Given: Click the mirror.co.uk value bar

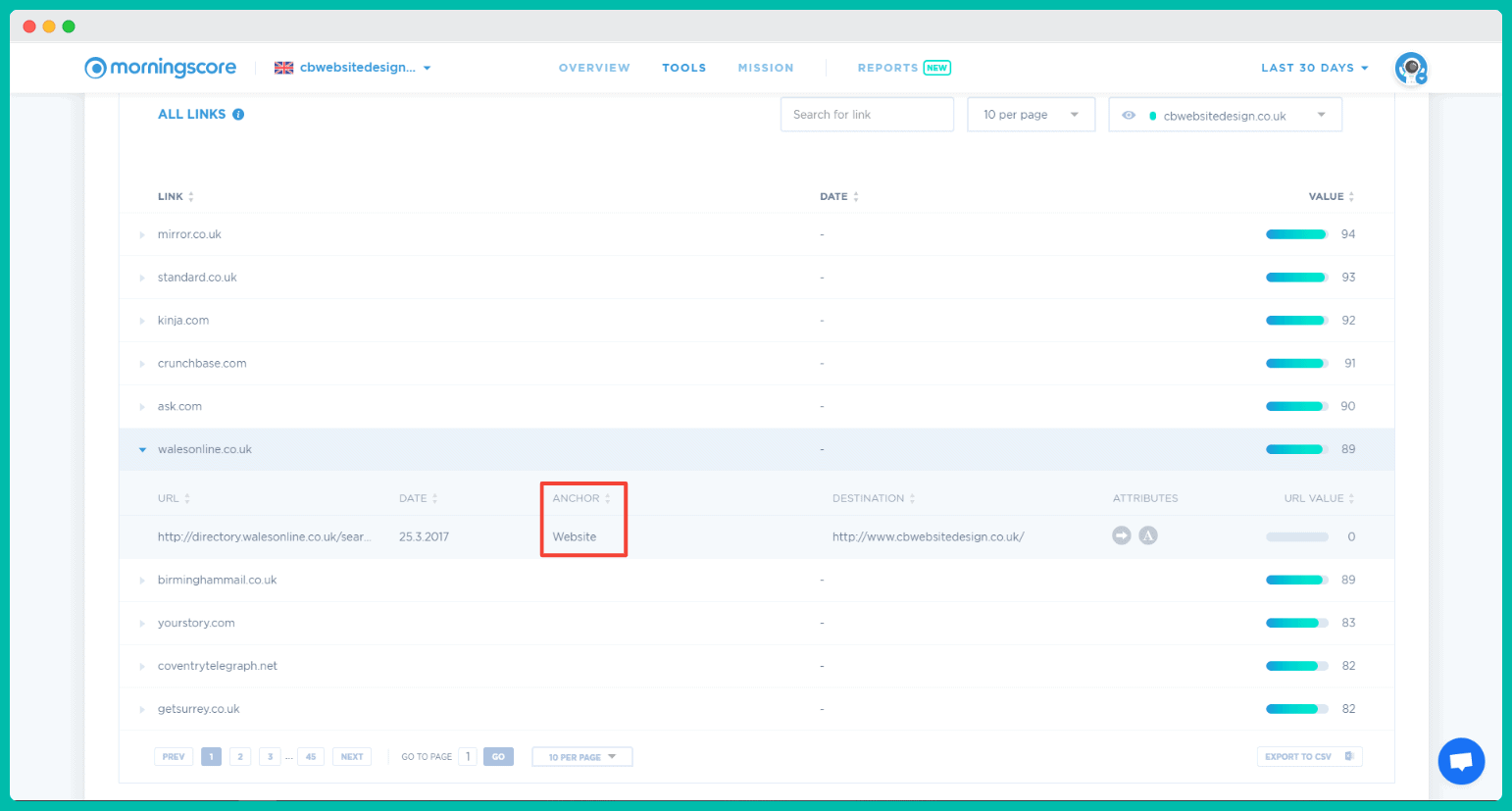Looking at the screenshot, I should pyautogui.click(x=1296, y=234).
